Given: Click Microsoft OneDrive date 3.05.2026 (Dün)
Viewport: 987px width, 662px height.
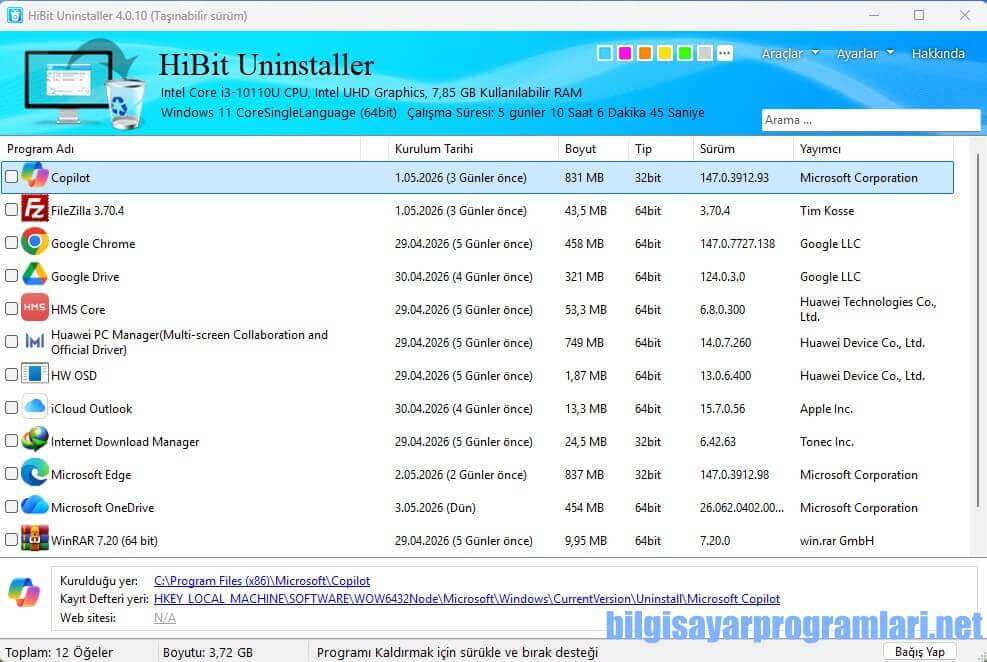Looking at the screenshot, I should (x=435, y=508).
